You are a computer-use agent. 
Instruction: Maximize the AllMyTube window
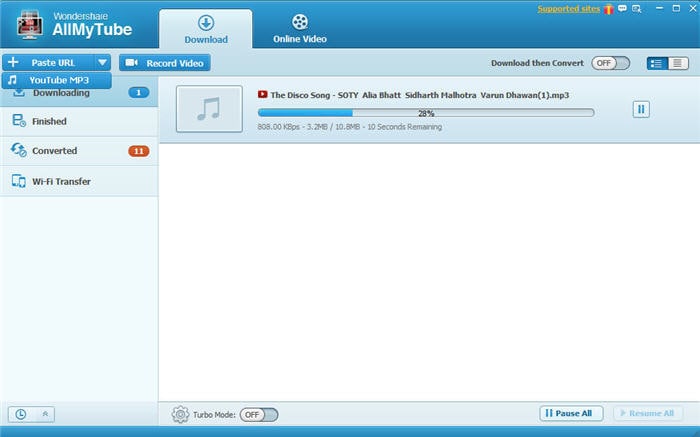tap(676, 8)
